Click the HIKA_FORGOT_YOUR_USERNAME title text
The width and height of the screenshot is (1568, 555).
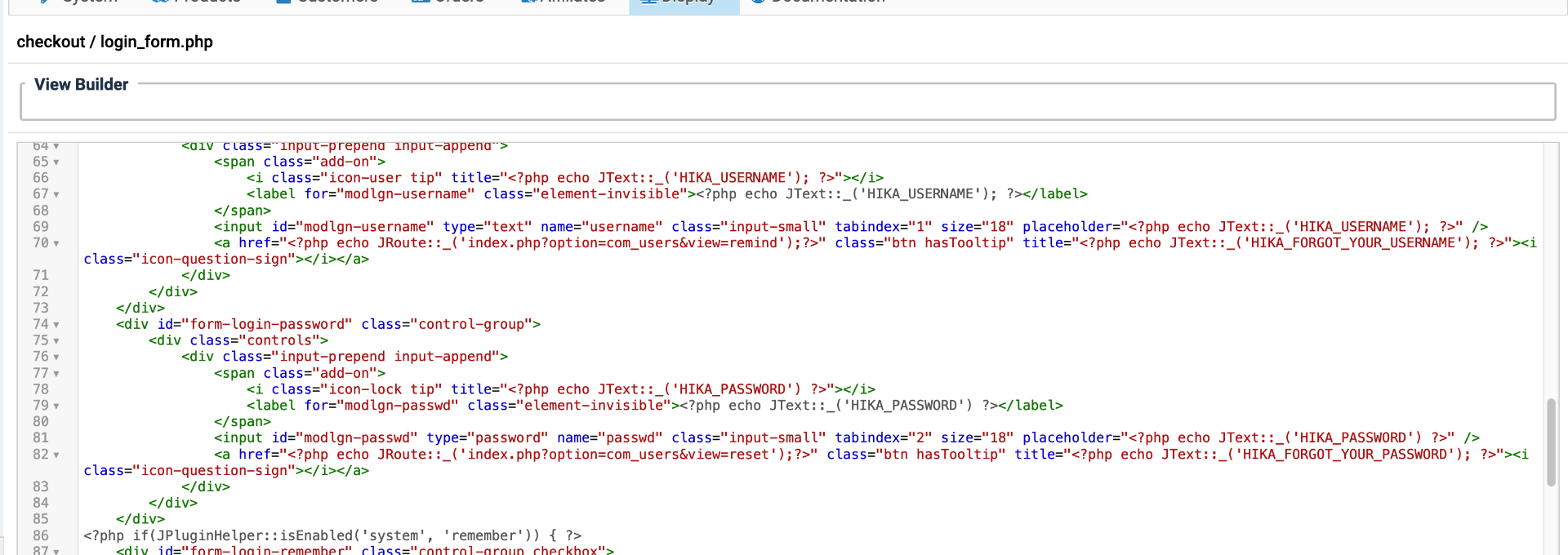1356,243
